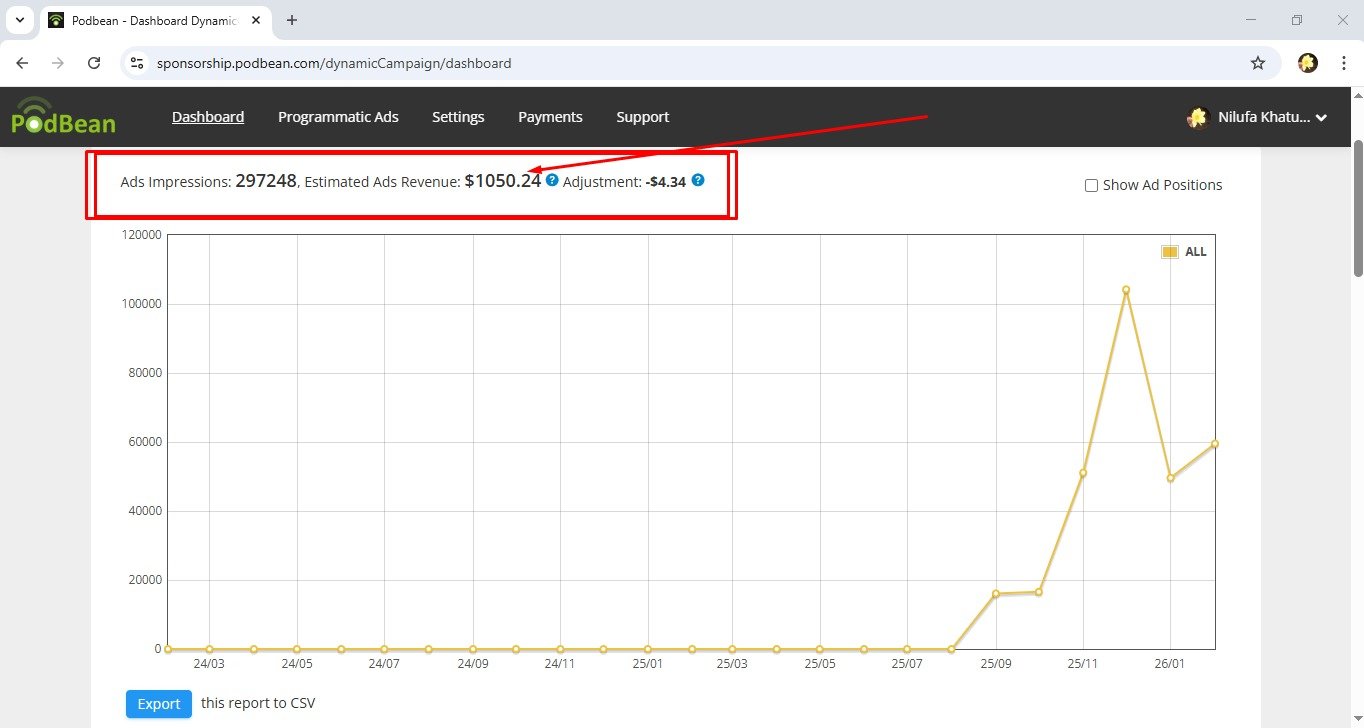Enable Show Ad Positions checkbox
1364x728 pixels.
1092,185
